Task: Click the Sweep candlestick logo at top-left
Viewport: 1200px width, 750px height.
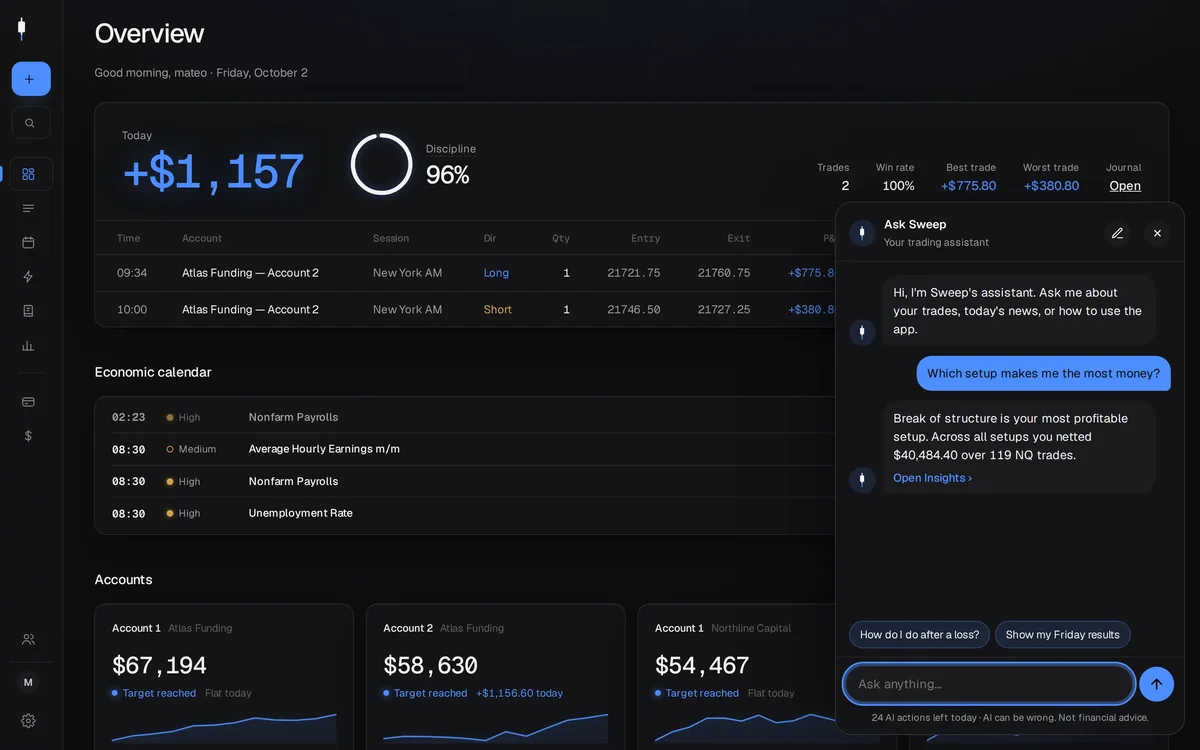Action: (x=21, y=29)
